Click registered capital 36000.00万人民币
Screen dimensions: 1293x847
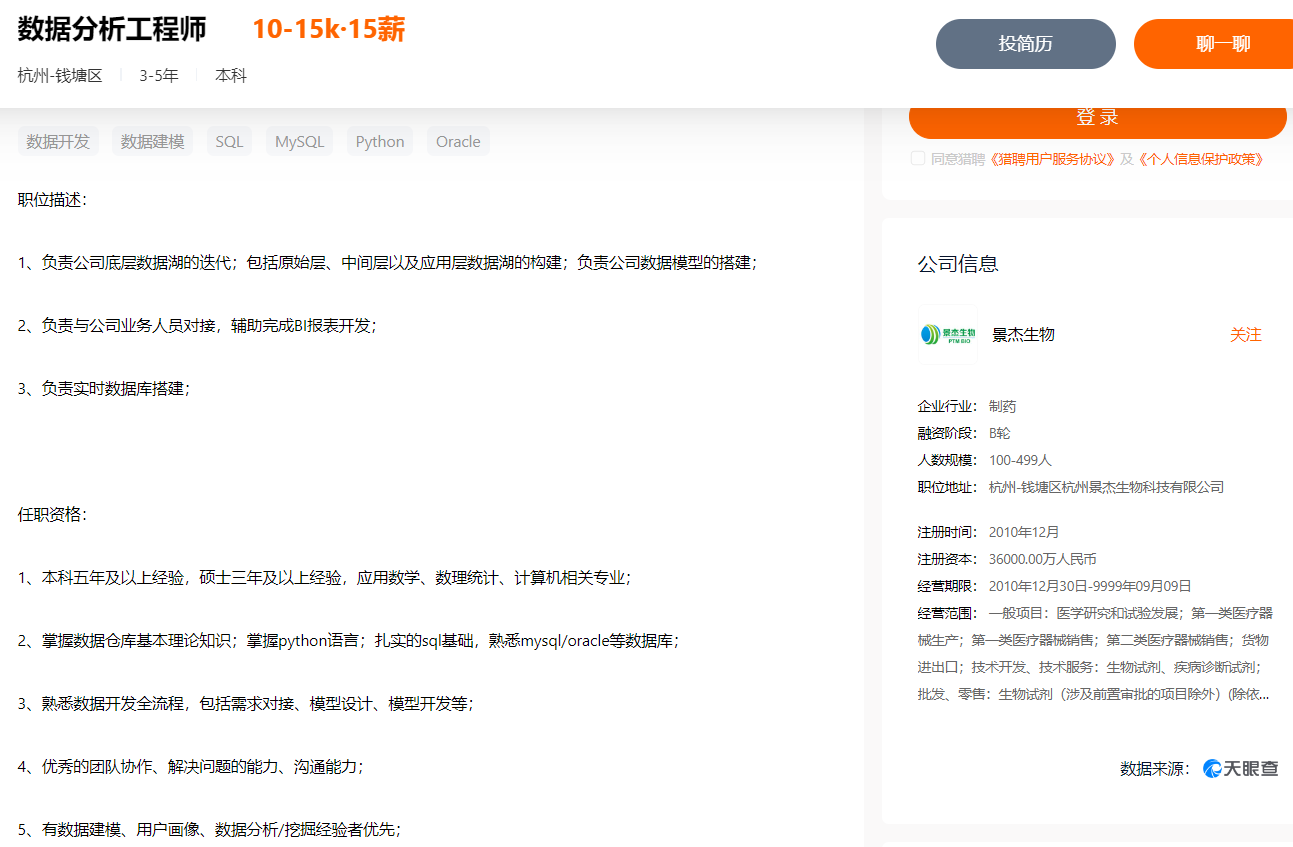[x=1042, y=560]
